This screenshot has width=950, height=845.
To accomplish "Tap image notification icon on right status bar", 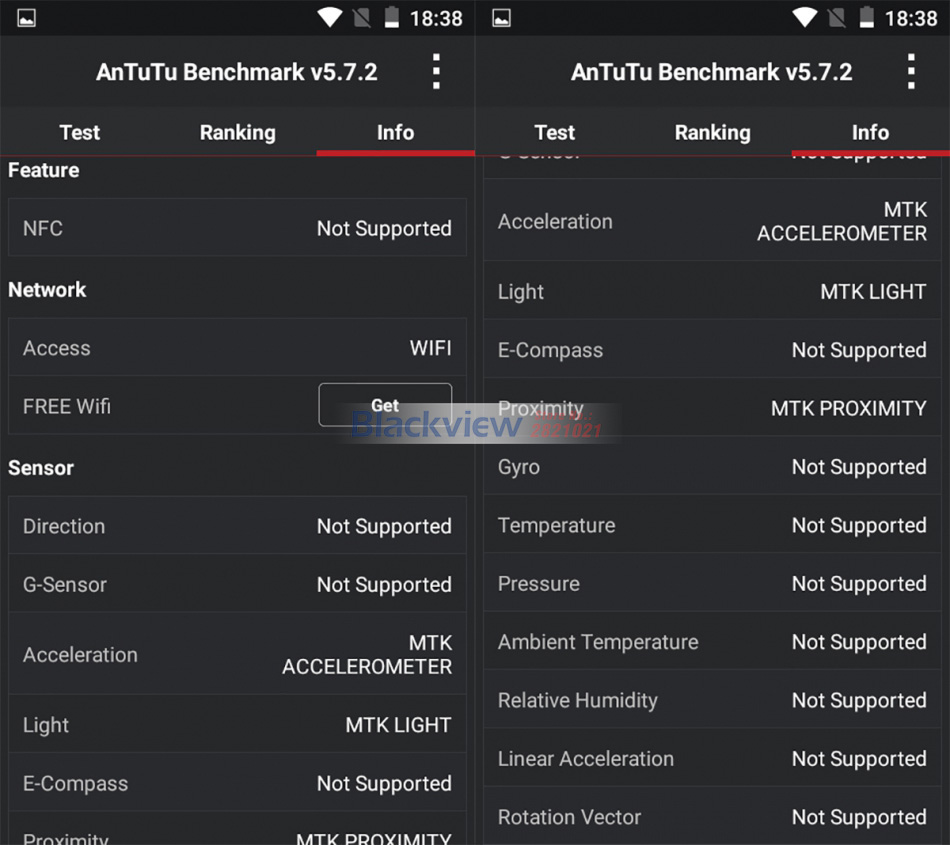I will coord(502,18).
